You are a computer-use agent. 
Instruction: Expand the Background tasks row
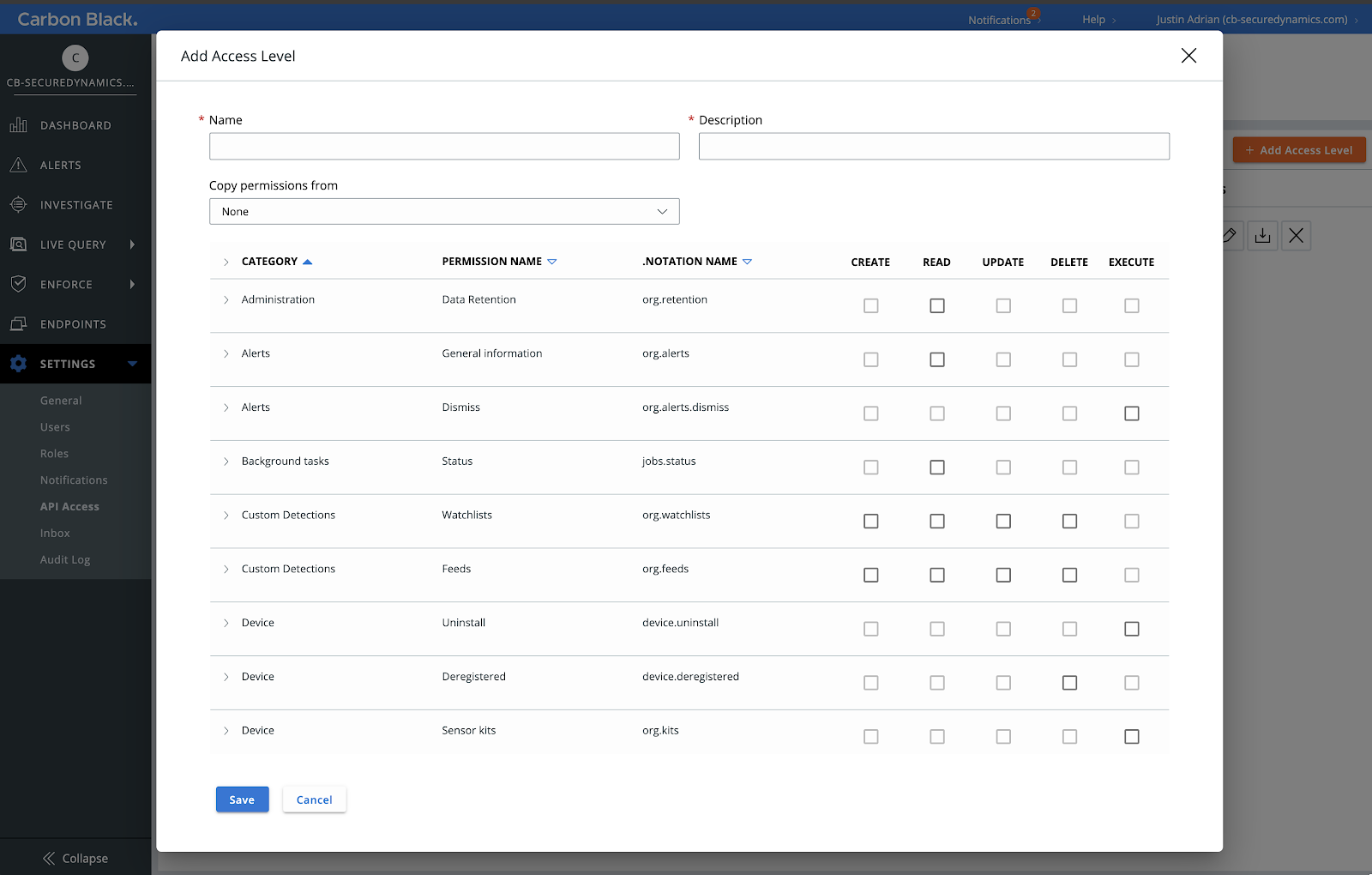coord(226,462)
